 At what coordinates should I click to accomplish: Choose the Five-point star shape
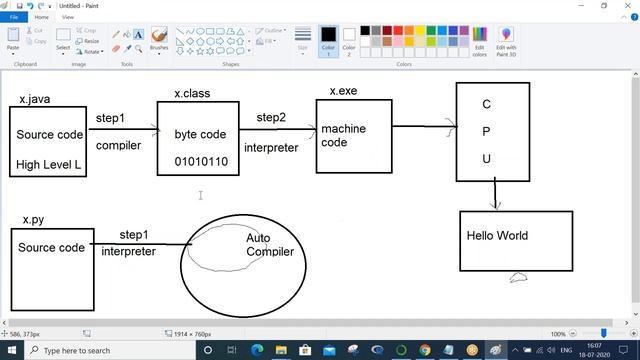coord(200,51)
